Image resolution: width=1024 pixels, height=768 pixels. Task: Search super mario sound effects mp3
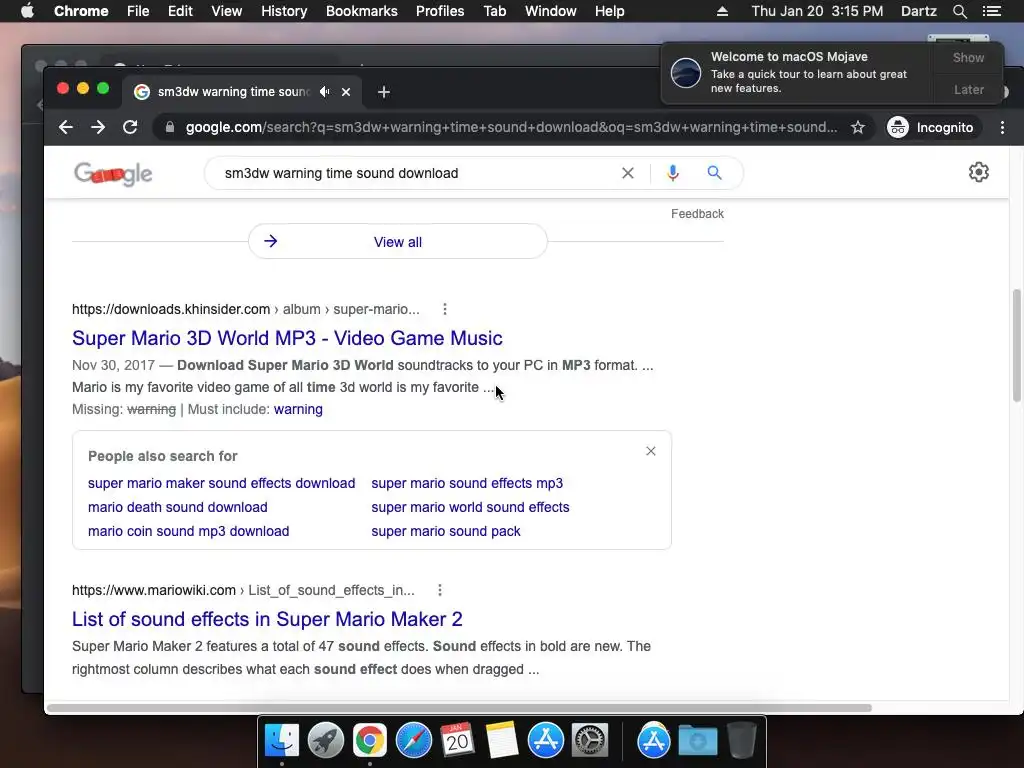pyautogui.click(x=467, y=483)
